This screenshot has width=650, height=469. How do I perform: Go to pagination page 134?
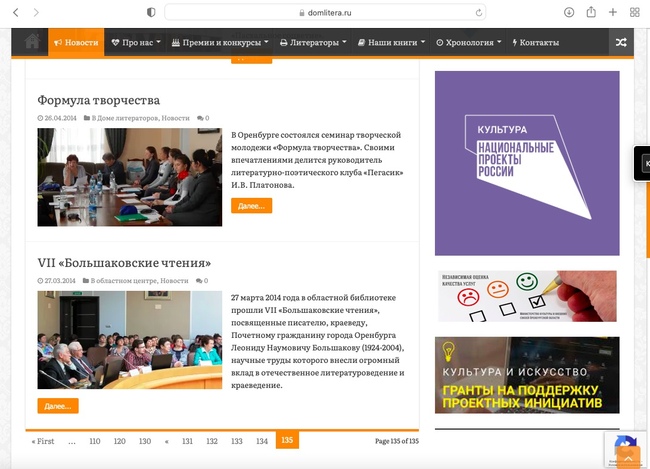click(x=262, y=441)
